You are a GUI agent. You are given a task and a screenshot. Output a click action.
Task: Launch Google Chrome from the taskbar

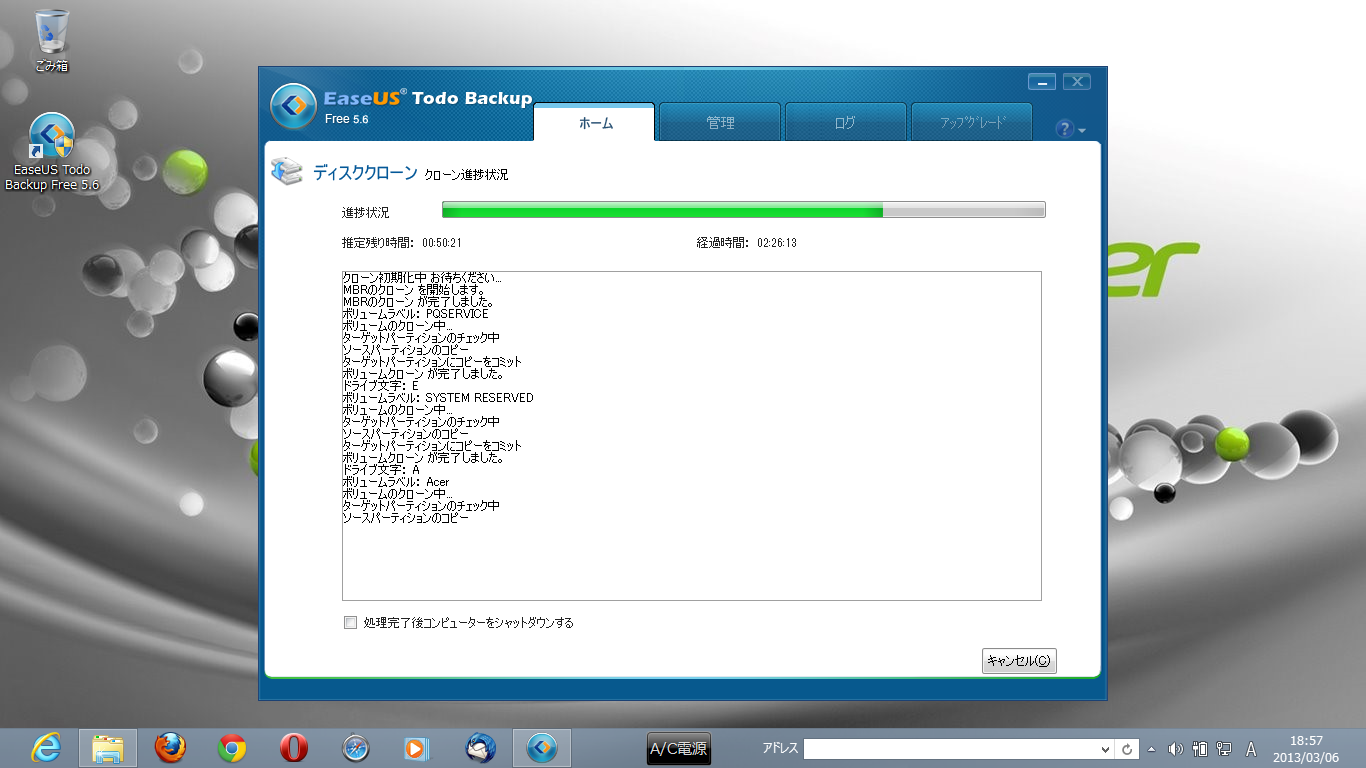click(x=232, y=748)
